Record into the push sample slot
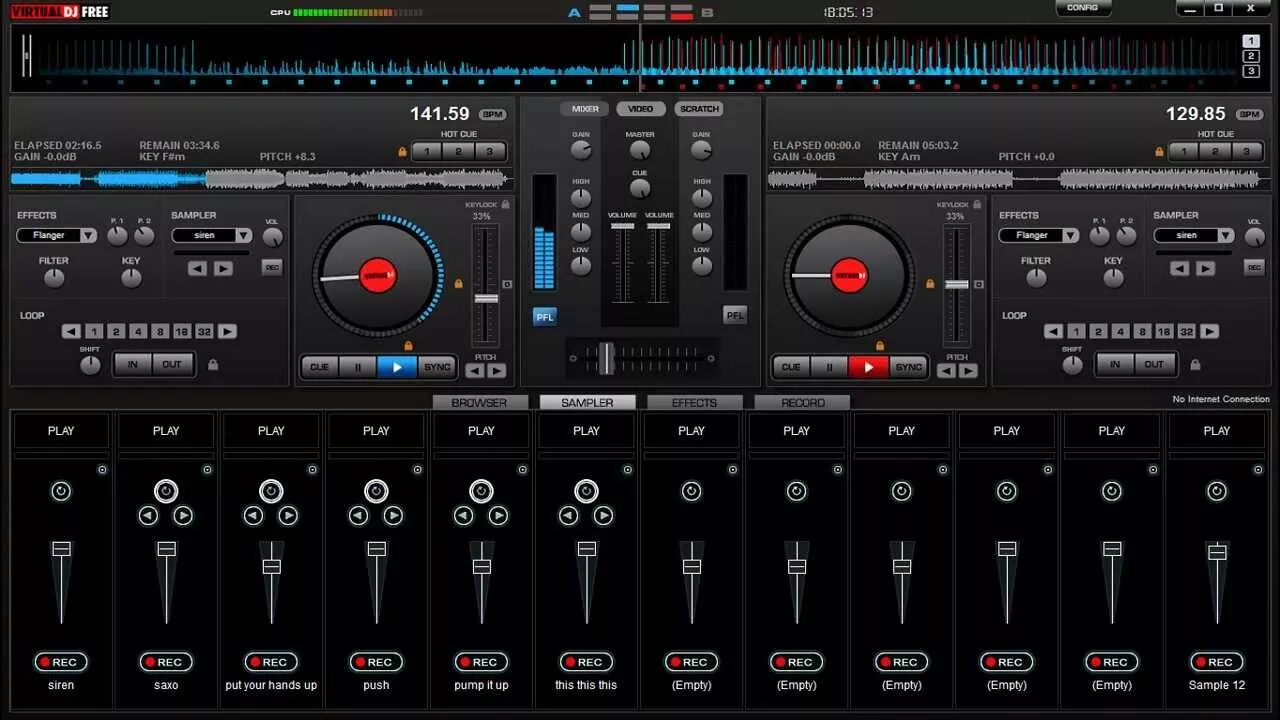 pos(376,662)
